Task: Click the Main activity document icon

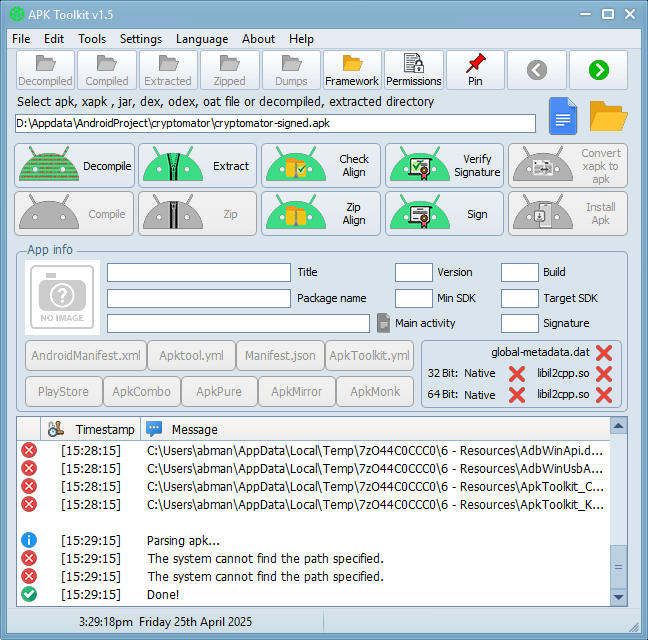Action: pos(384,323)
